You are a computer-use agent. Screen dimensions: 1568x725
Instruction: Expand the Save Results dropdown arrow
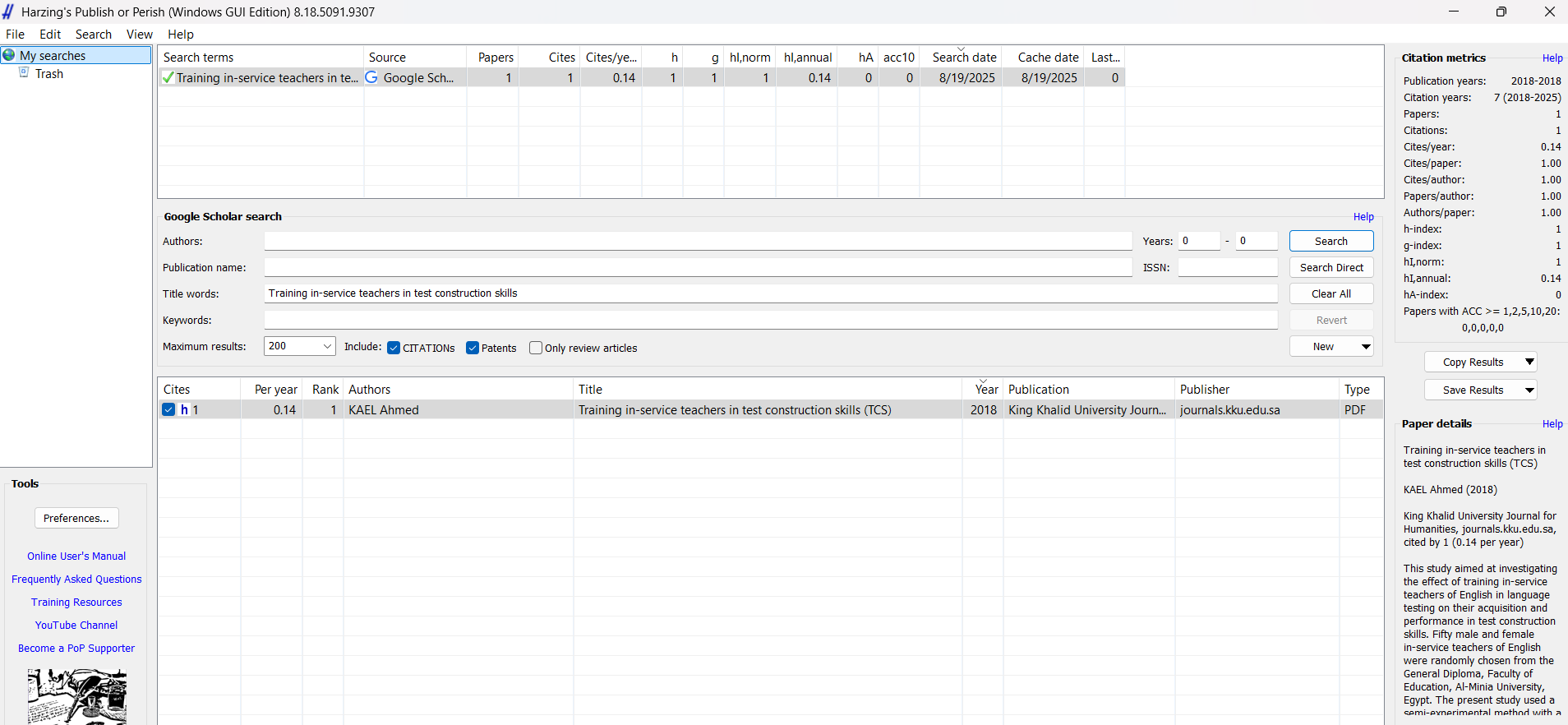click(1529, 390)
